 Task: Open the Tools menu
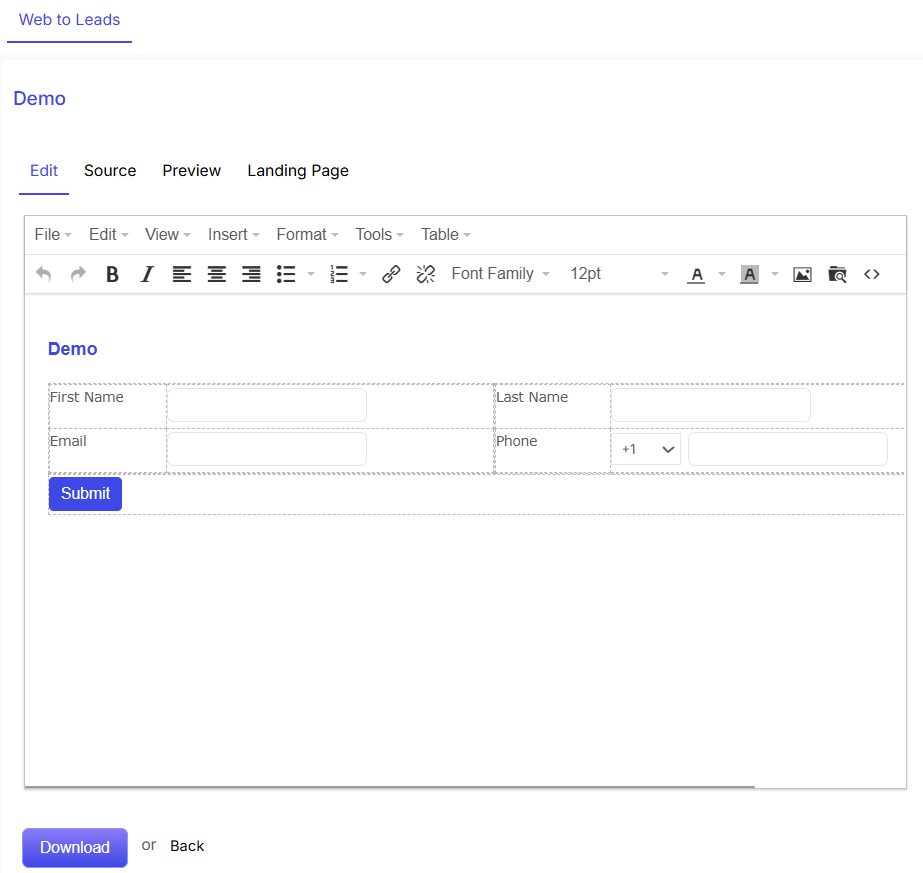pyautogui.click(x=379, y=235)
